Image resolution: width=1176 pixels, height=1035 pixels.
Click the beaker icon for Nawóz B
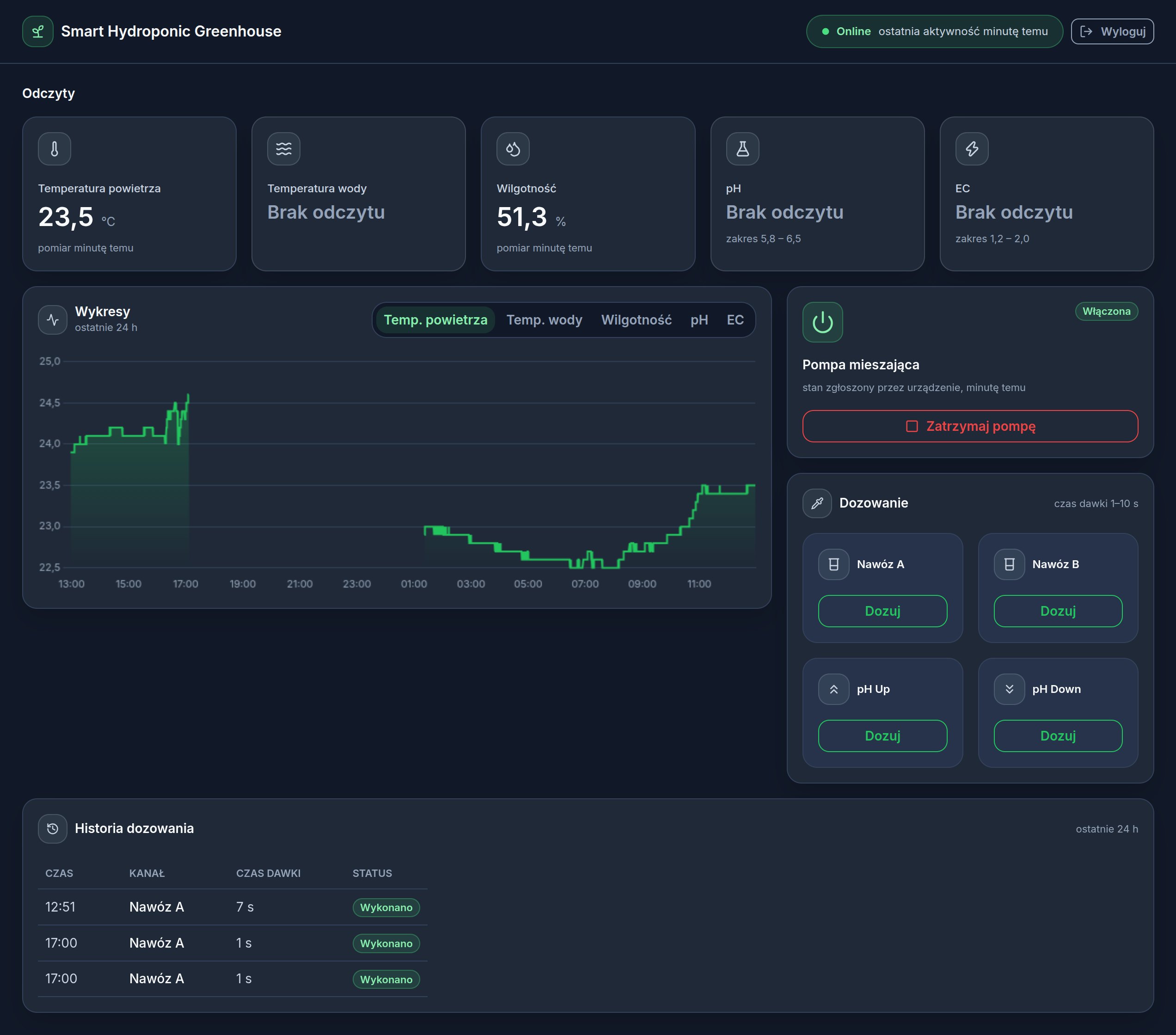[1009, 564]
